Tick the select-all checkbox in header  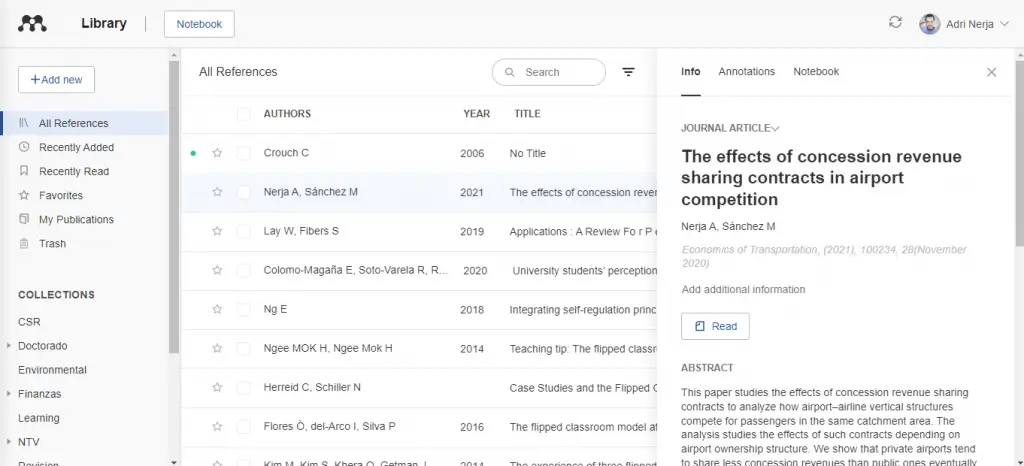[x=244, y=114]
